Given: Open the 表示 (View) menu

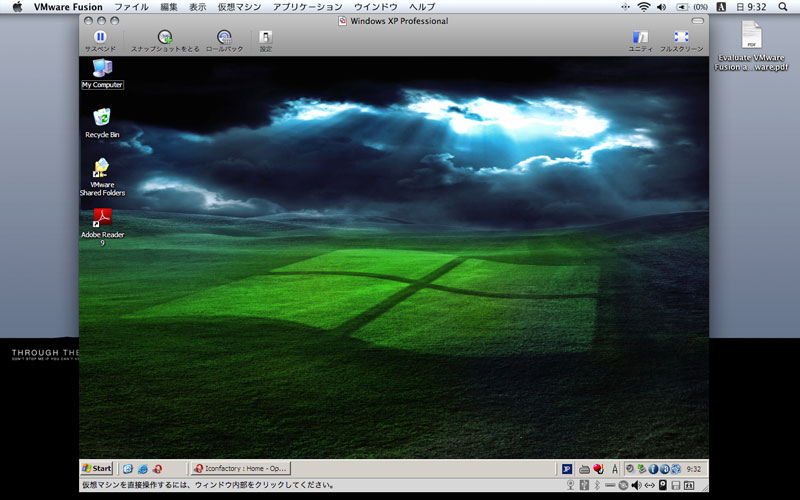Looking at the screenshot, I should (197, 7).
